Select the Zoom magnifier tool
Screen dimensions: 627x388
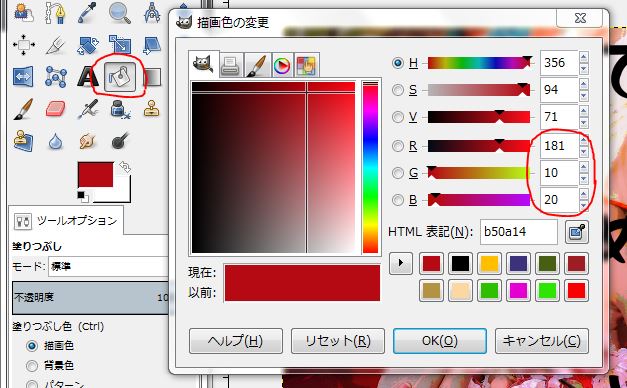(120, 13)
